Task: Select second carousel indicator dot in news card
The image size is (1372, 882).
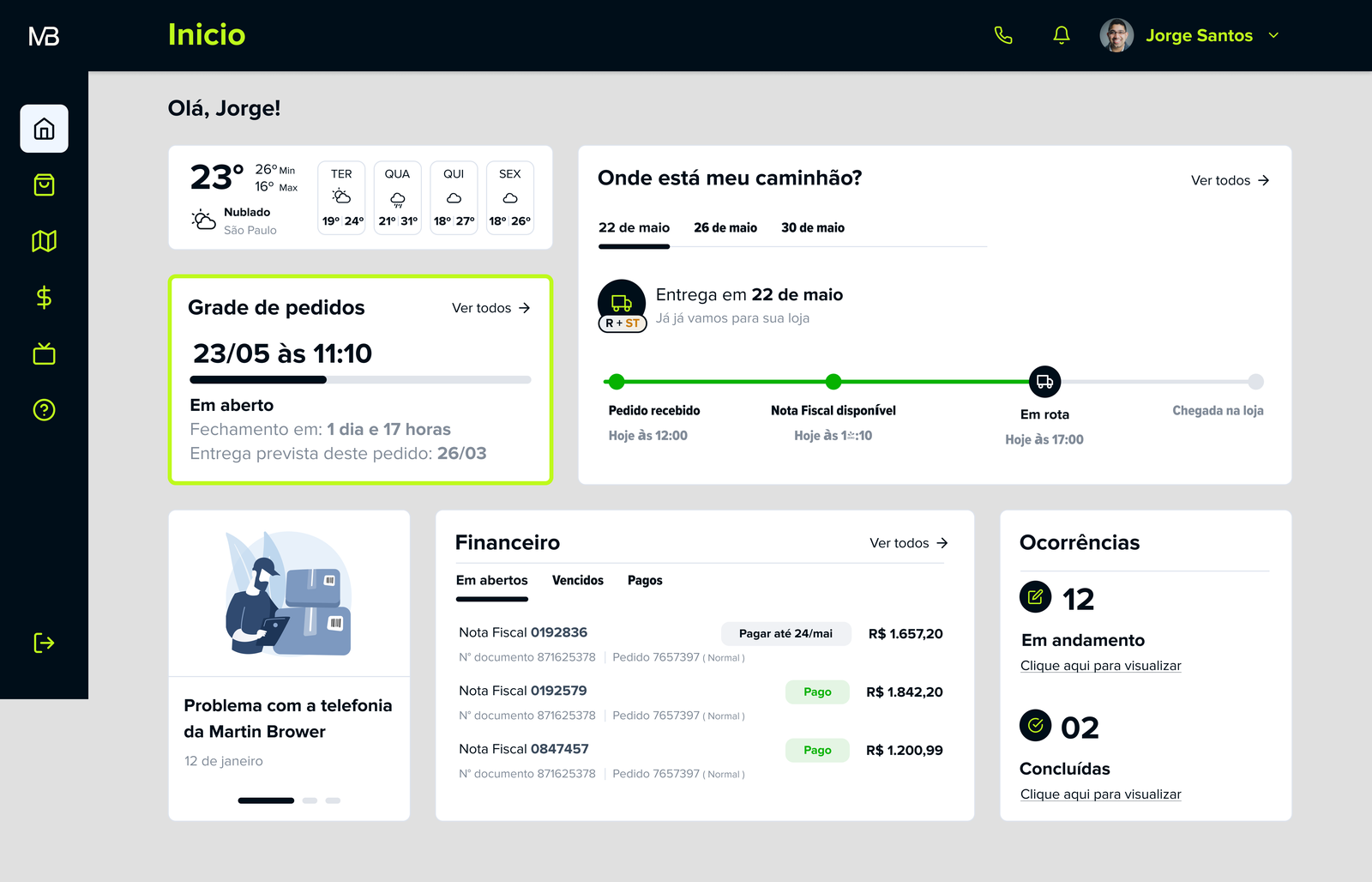Action: 310,800
